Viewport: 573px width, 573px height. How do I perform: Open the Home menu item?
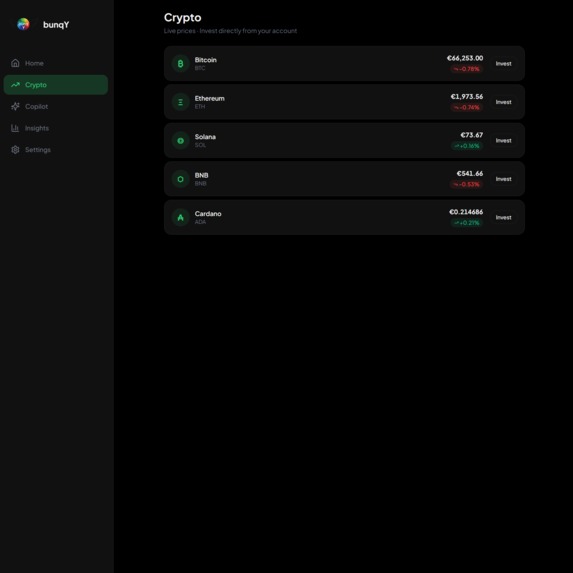pyautogui.click(x=56, y=63)
